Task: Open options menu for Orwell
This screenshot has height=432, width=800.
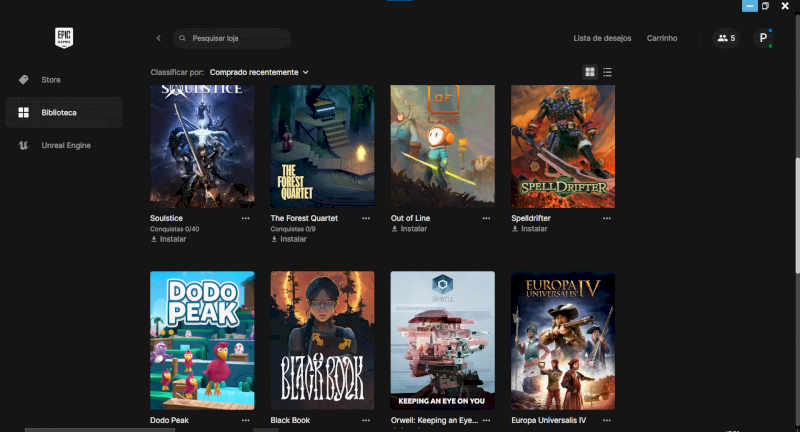Action: pos(486,420)
